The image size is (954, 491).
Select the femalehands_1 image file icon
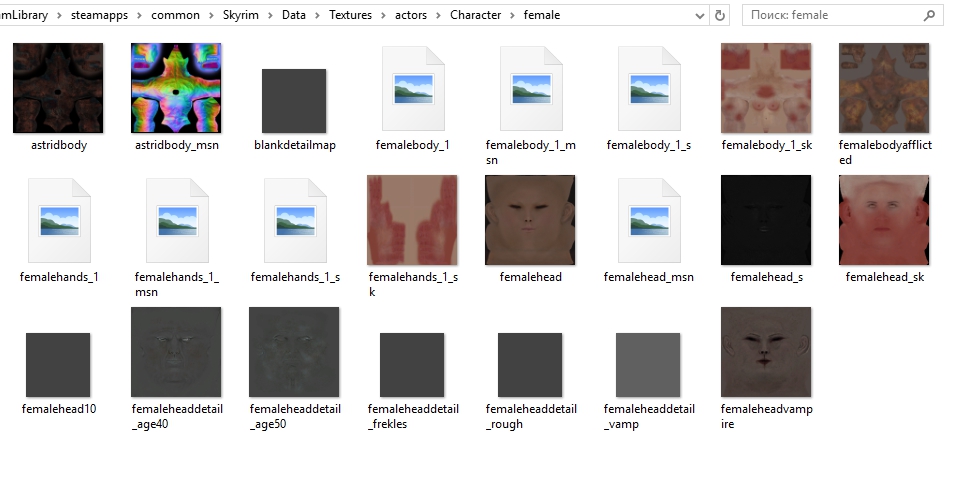point(59,220)
